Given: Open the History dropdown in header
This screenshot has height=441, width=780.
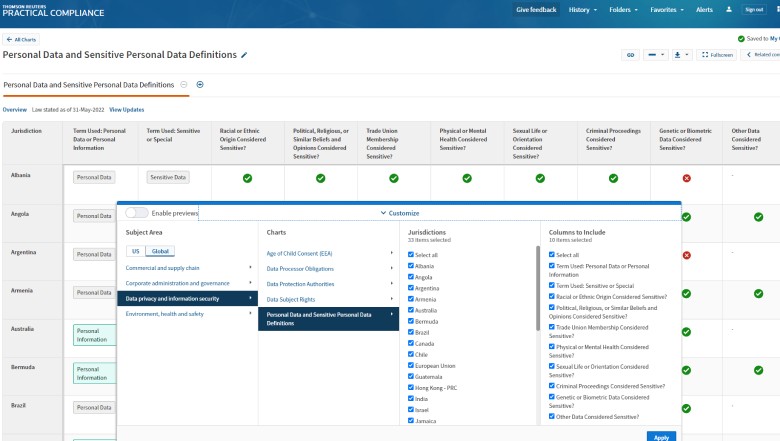Looking at the screenshot, I should click(x=583, y=9).
